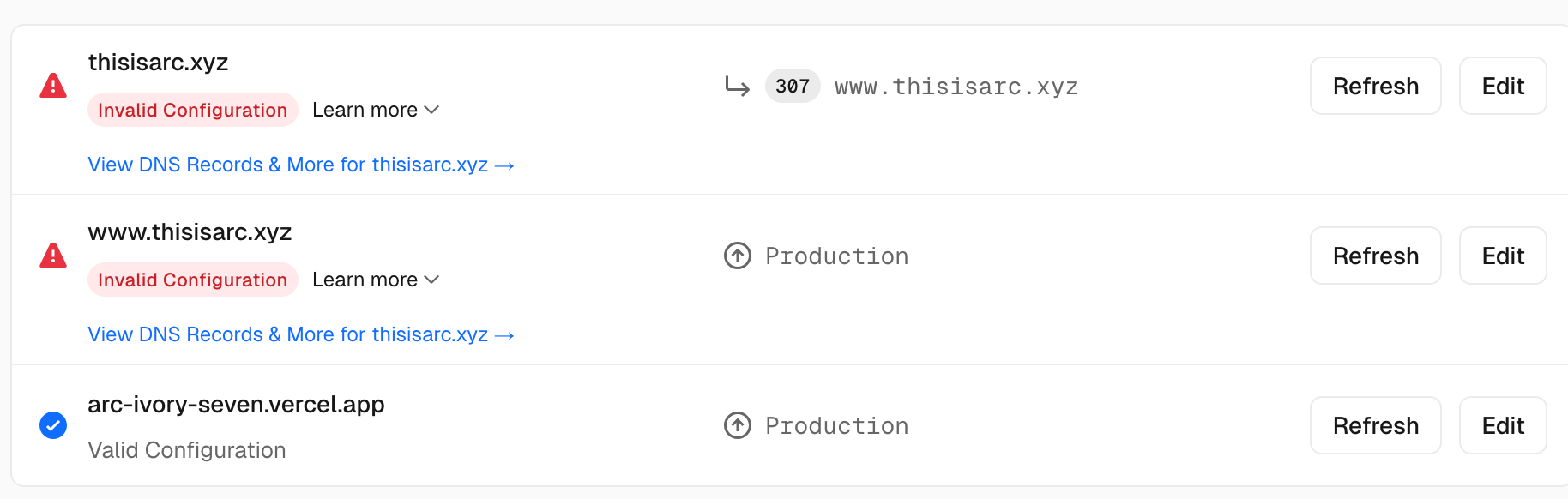Edit the www.thisisarc.xyz domain
The image size is (1568, 499).
point(1502,256)
